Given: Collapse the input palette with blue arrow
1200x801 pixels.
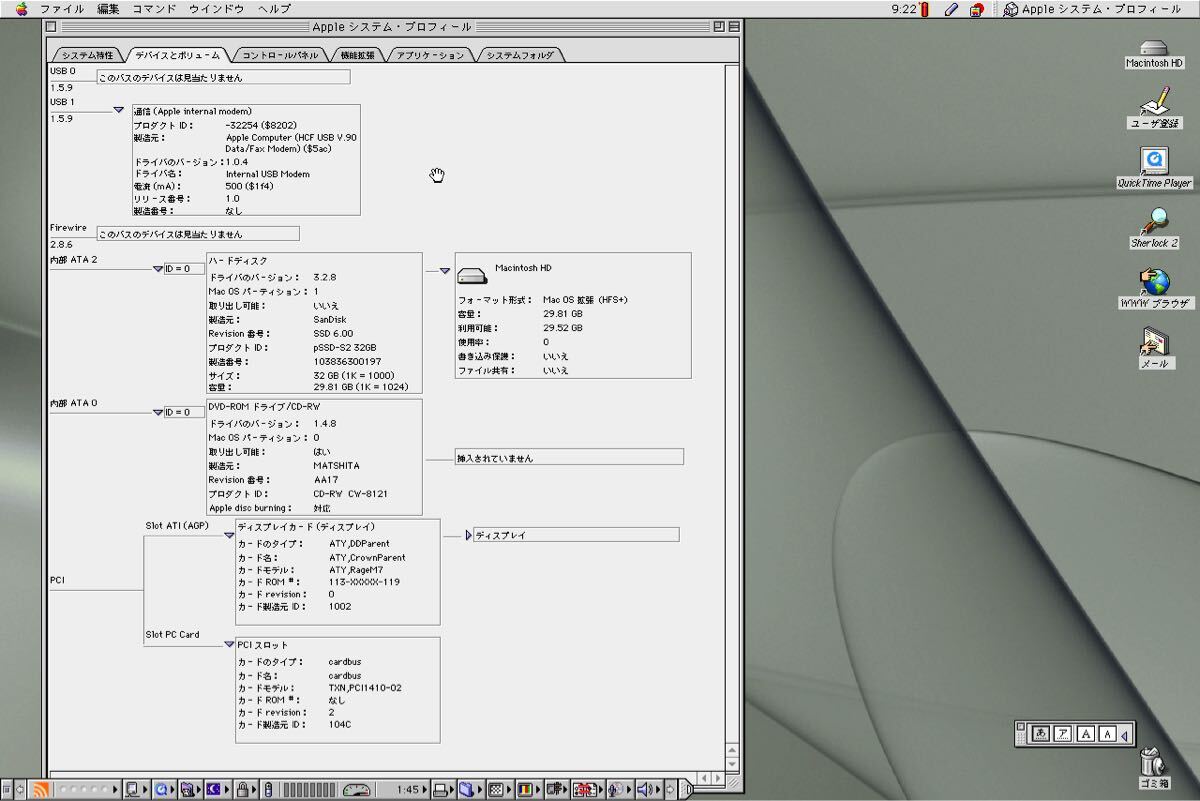Looking at the screenshot, I should point(1124,735).
